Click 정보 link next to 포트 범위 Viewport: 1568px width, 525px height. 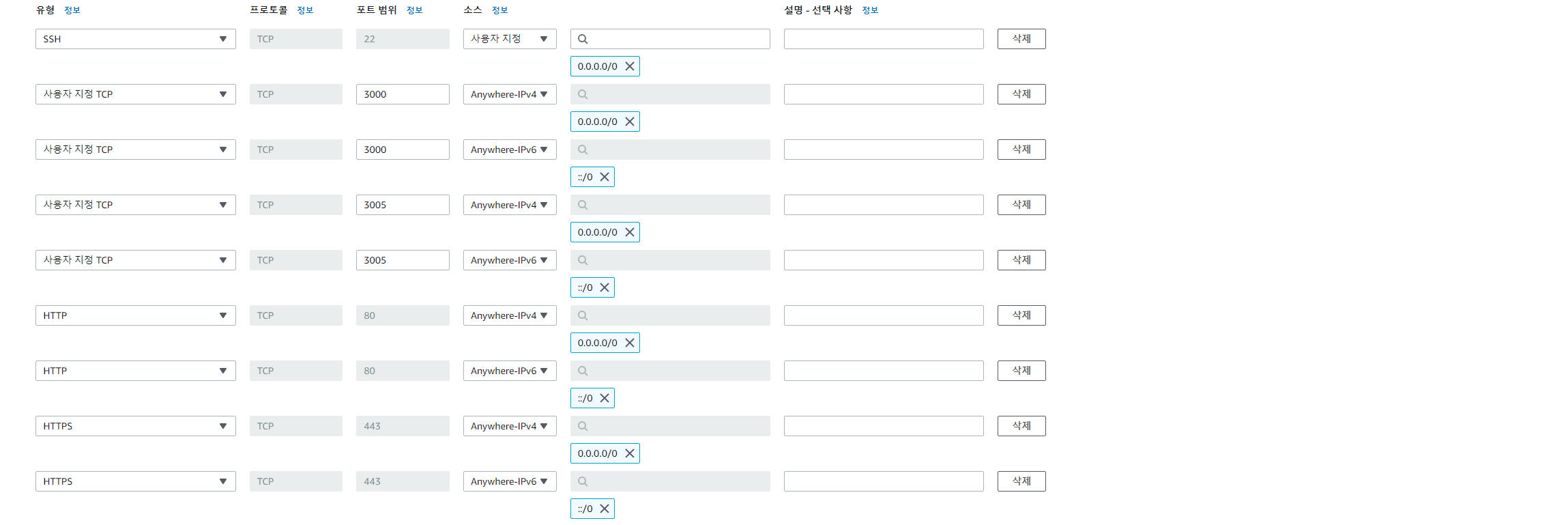point(415,10)
